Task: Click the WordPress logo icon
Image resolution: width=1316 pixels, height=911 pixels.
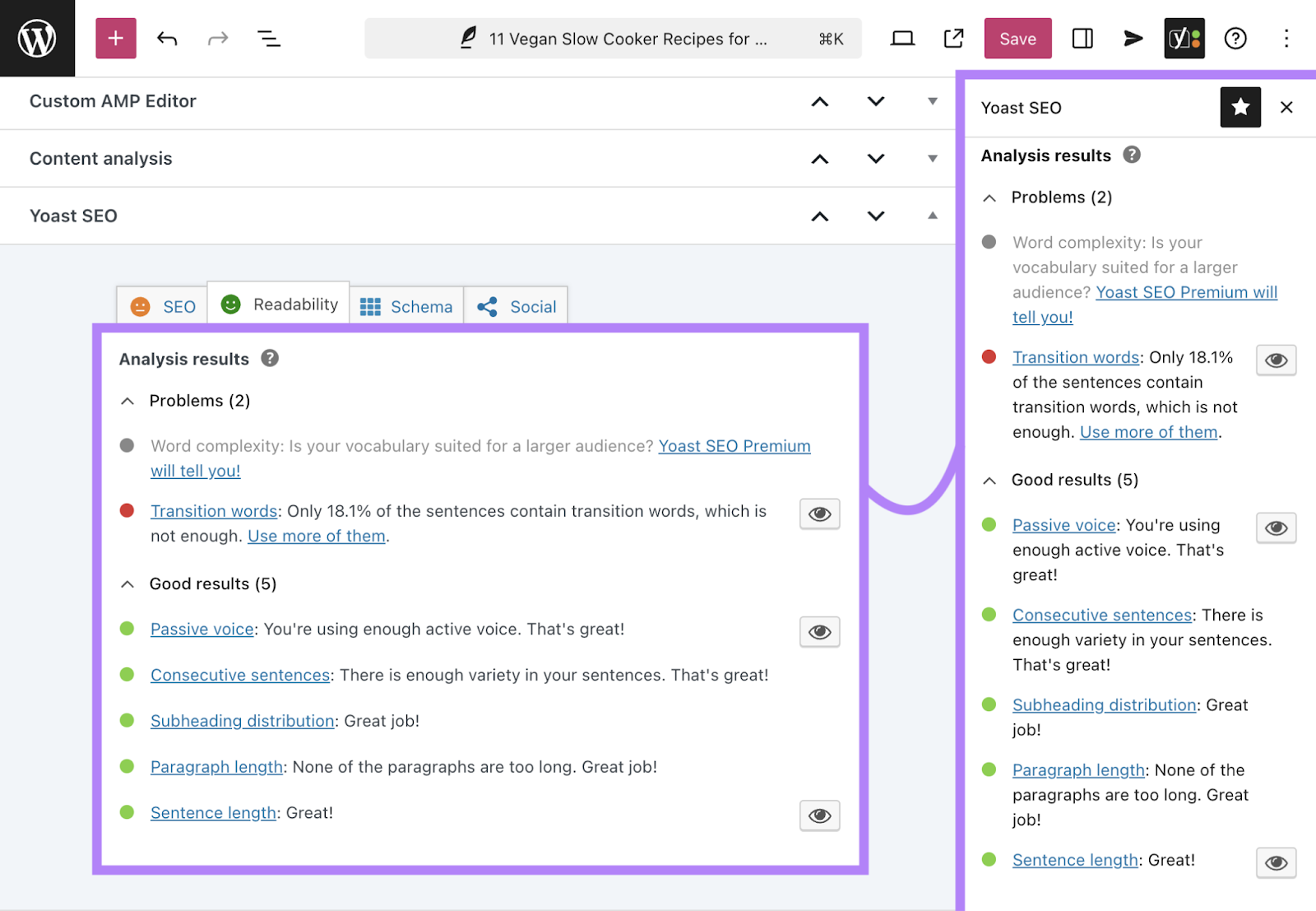Action: coord(37,37)
